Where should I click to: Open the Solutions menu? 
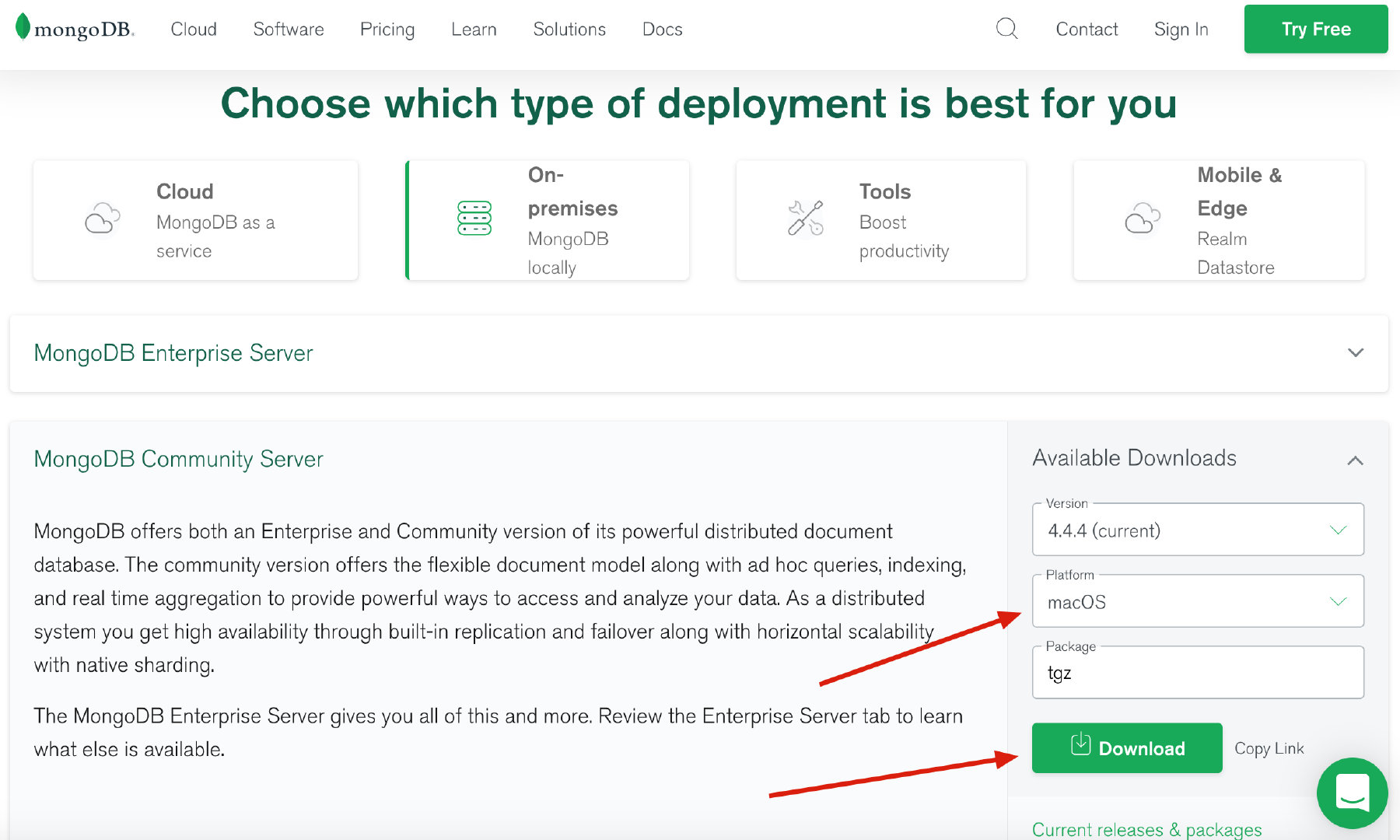pos(569,30)
